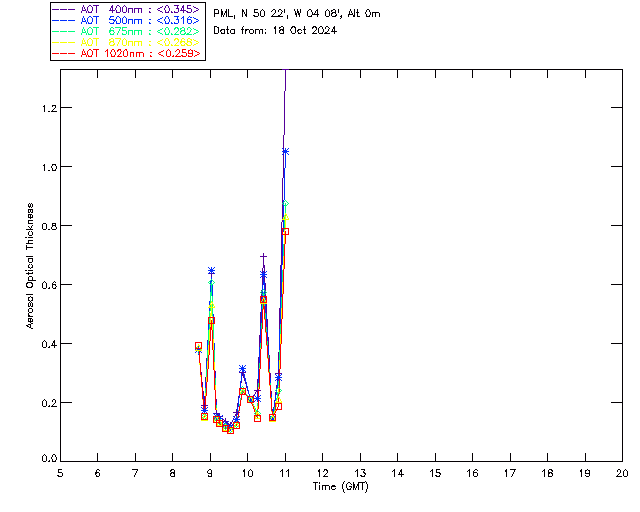Viewport: 640px width, 512px height.
Task: Click the x-axis label 5
Action: pyautogui.click(x=60, y=474)
